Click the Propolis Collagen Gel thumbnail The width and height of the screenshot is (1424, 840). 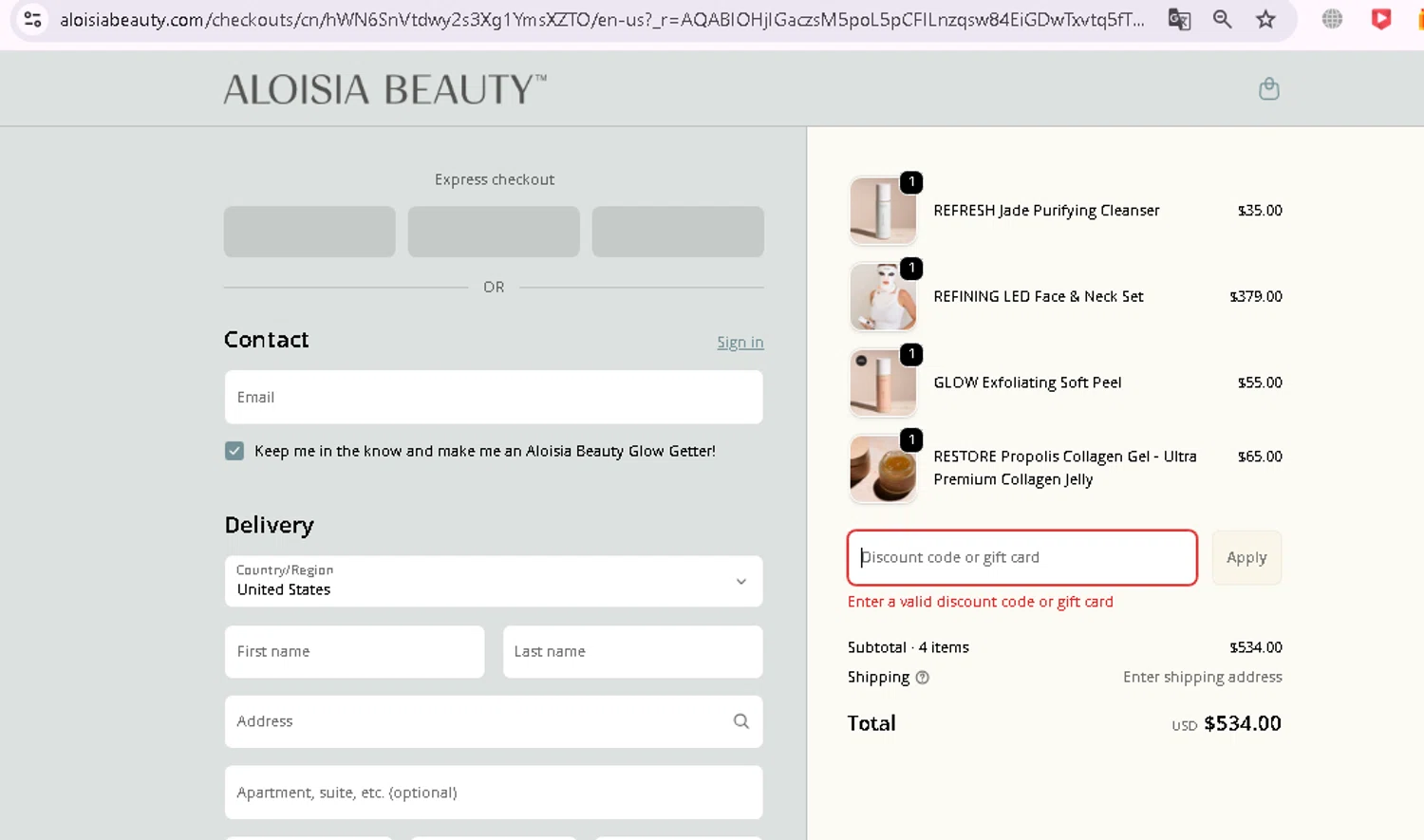pyautogui.click(x=883, y=468)
